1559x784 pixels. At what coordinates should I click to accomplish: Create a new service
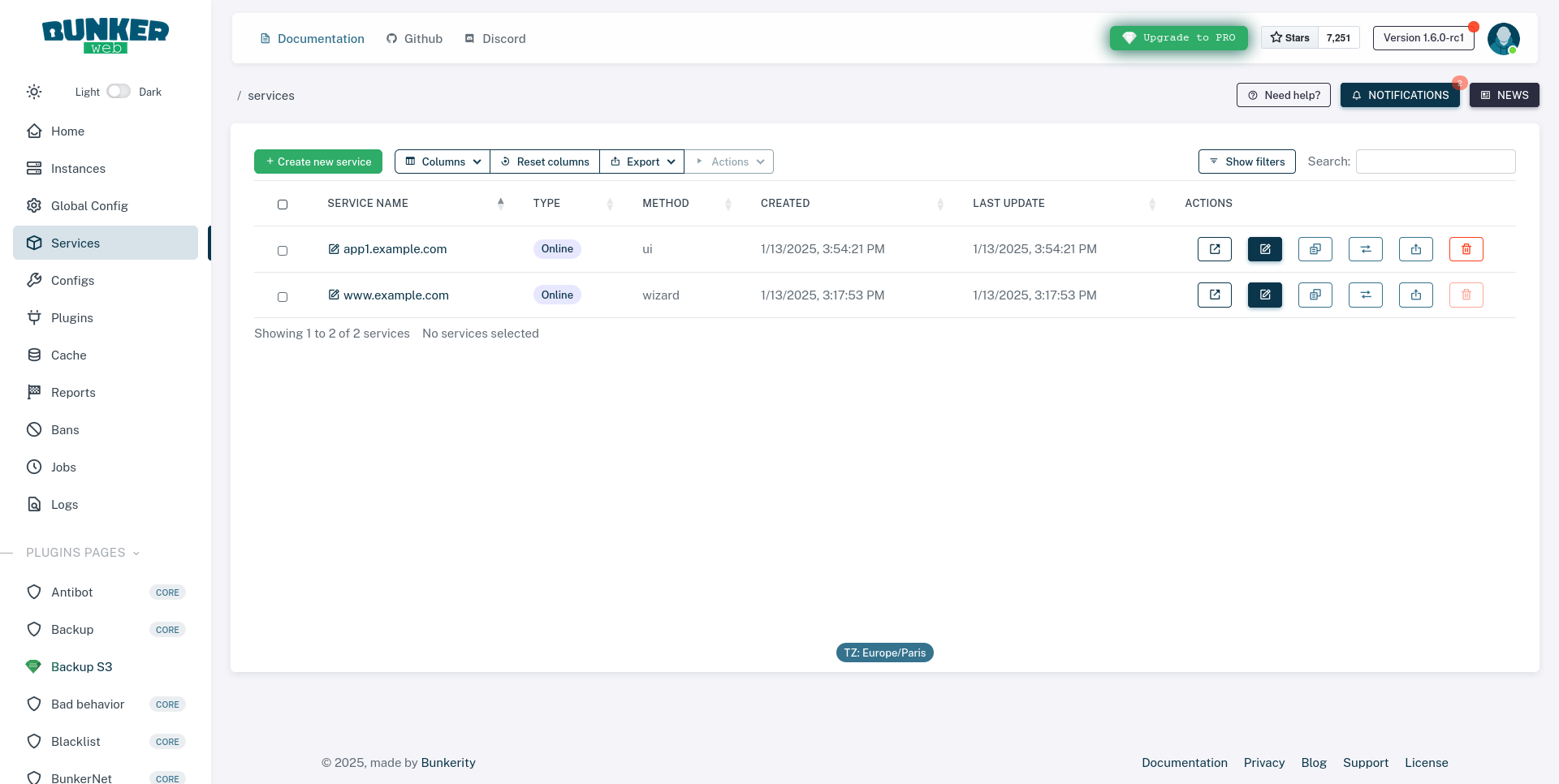(317, 162)
